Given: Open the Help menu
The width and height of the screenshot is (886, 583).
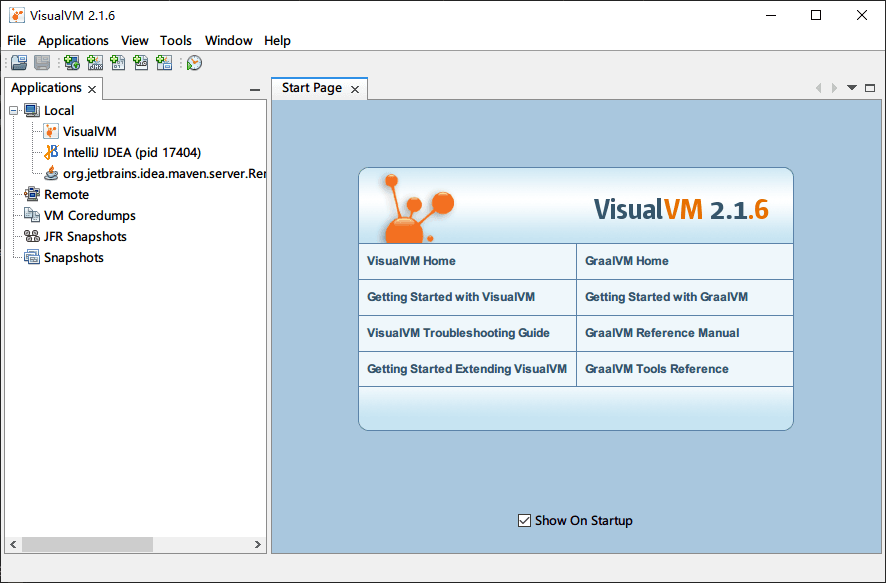Looking at the screenshot, I should tap(277, 41).
